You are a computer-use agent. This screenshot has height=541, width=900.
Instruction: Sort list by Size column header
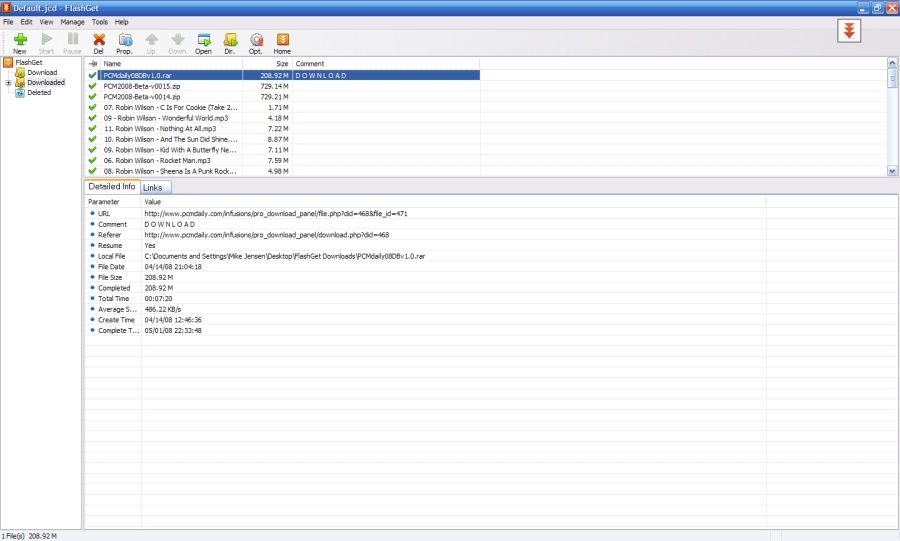(x=267, y=63)
